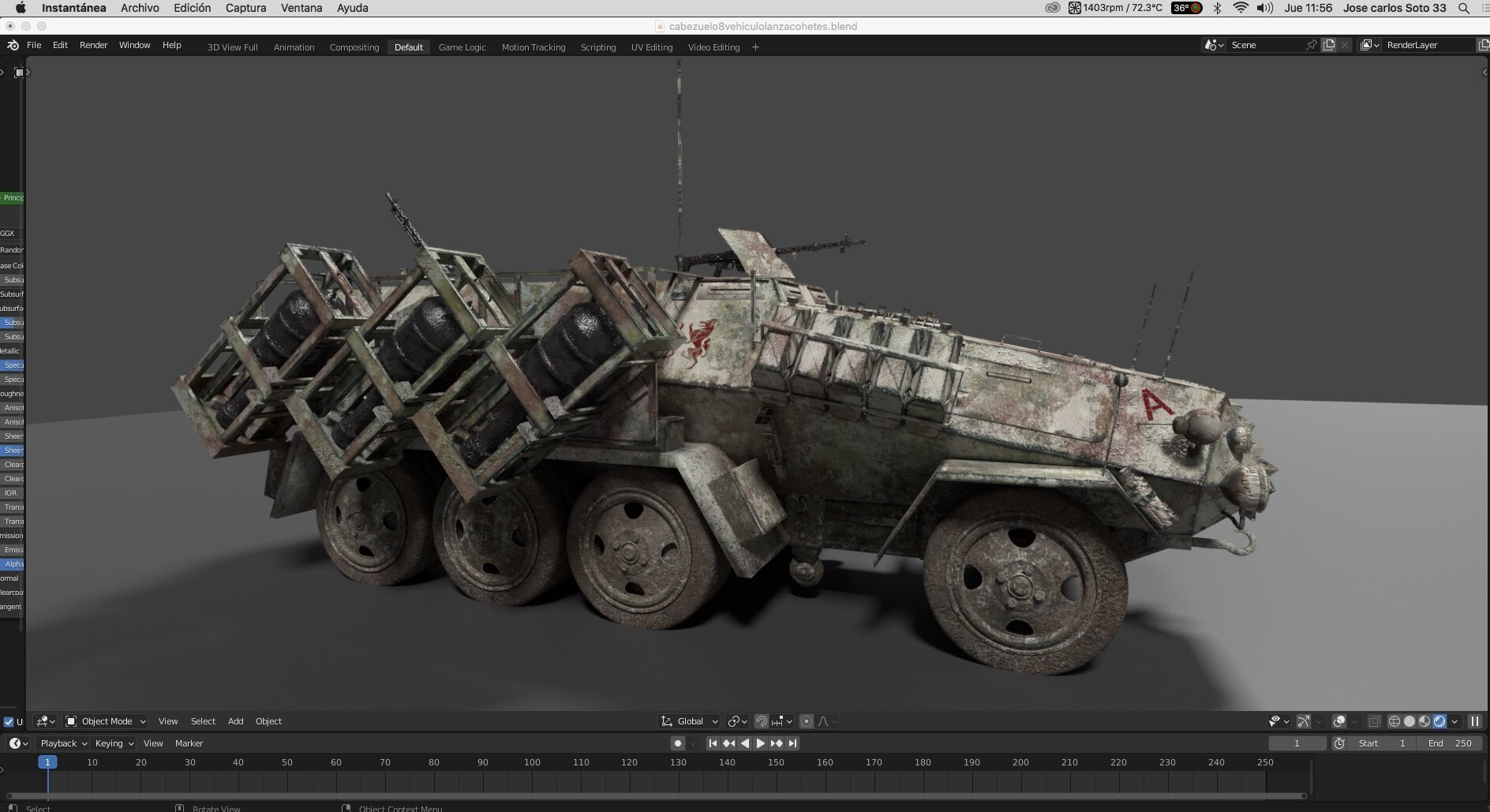Toggle viewport gizmos display

click(1304, 721)
